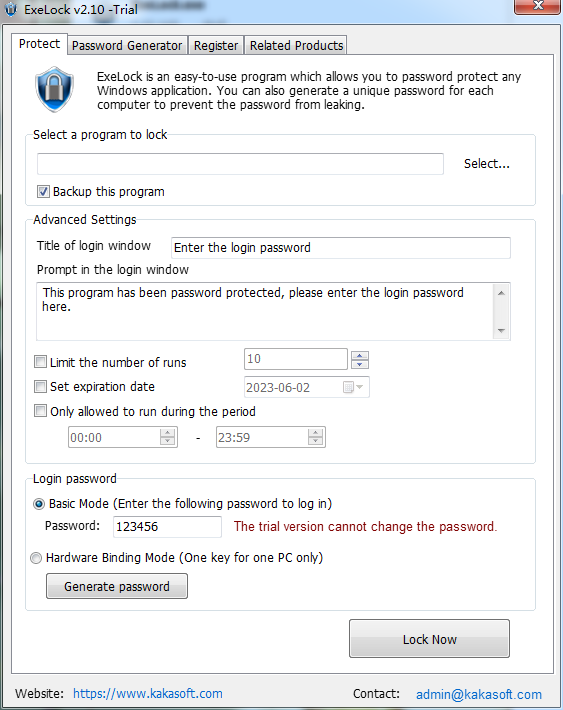Increase the number of runs spinner
The image size is (563, 710).
tap(360, 355)
